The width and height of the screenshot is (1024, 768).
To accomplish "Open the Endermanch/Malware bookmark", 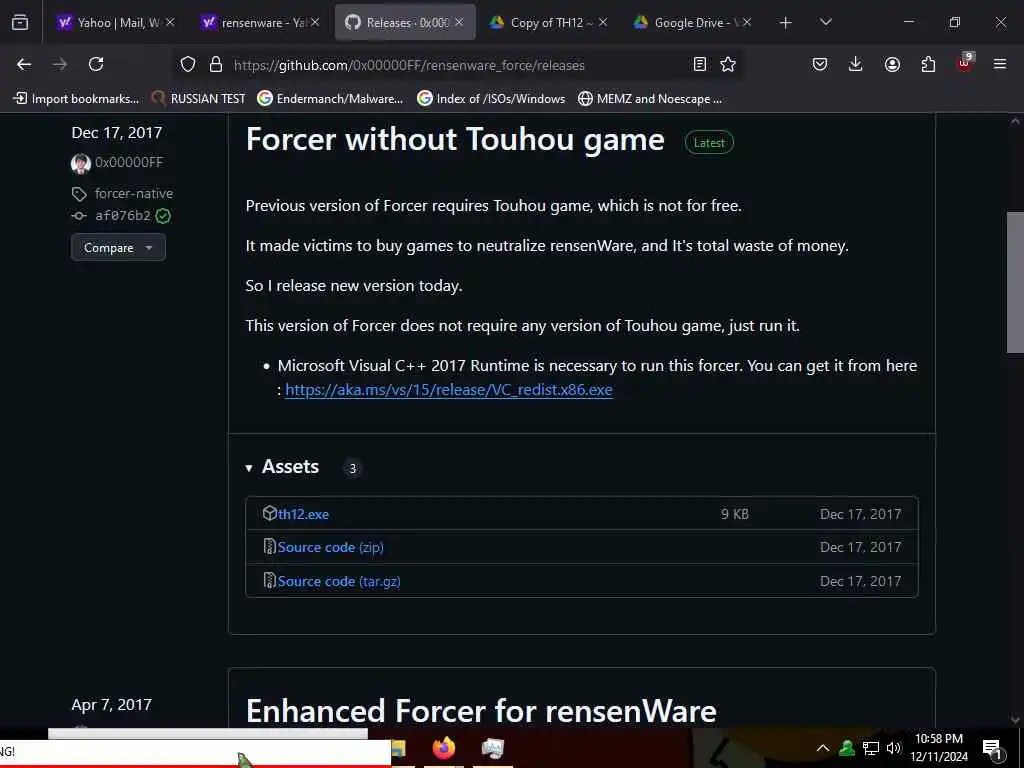I will click(330, 99).
